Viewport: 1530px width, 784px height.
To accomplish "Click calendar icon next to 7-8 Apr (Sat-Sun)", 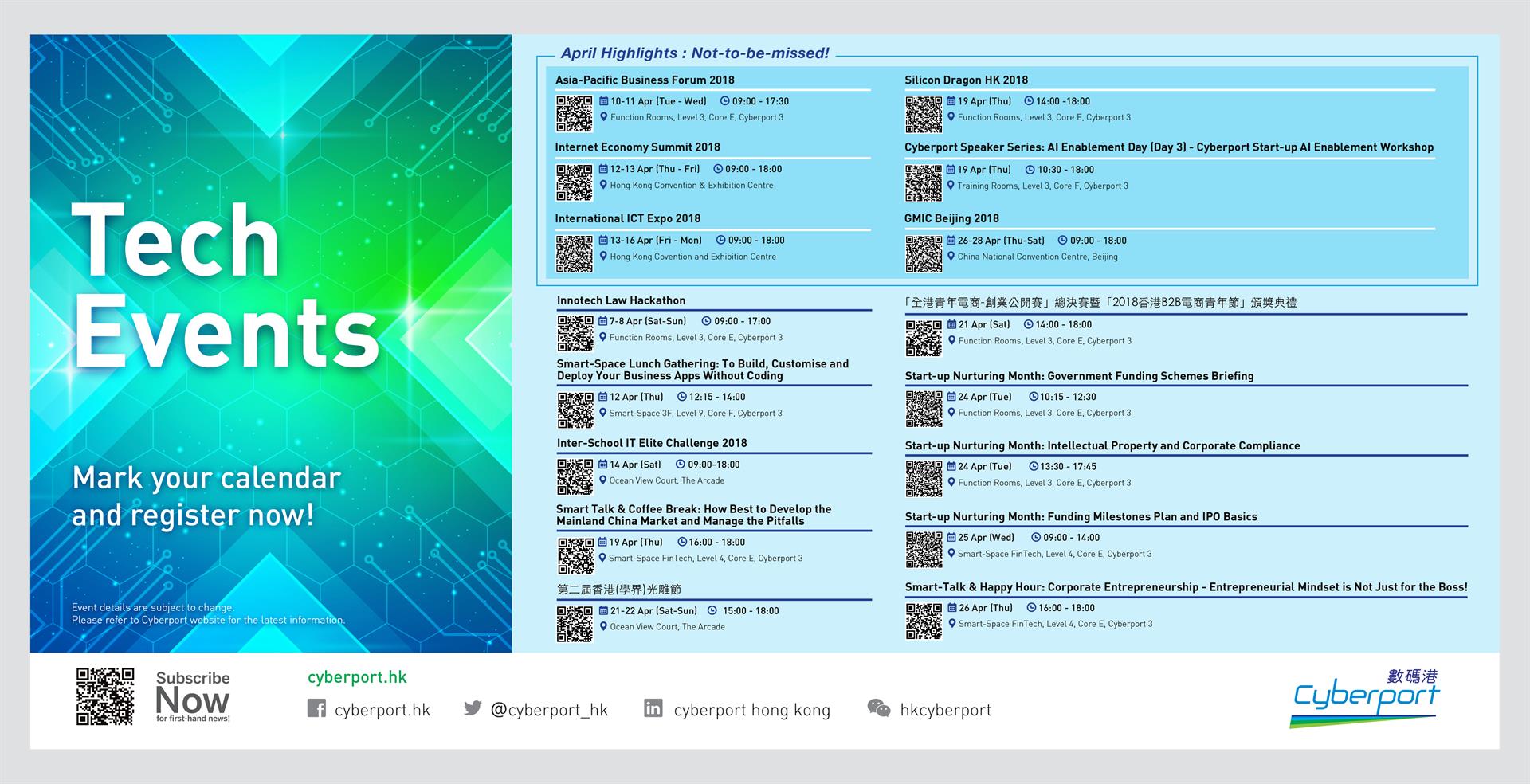I will tap(603, 321).
